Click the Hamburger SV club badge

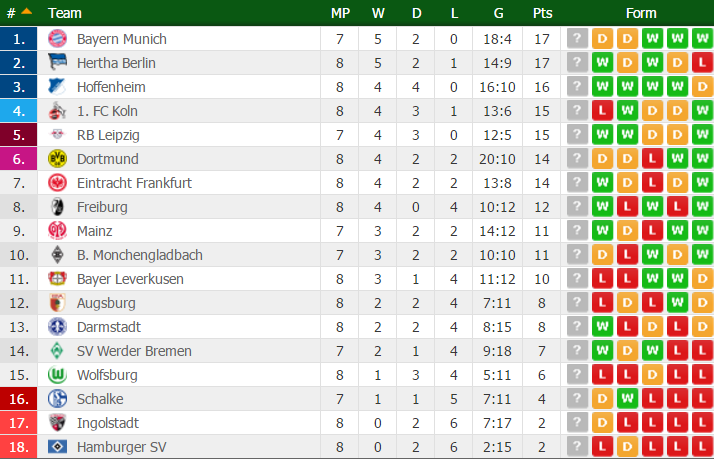pyautogui.click(x=56, y=447)
